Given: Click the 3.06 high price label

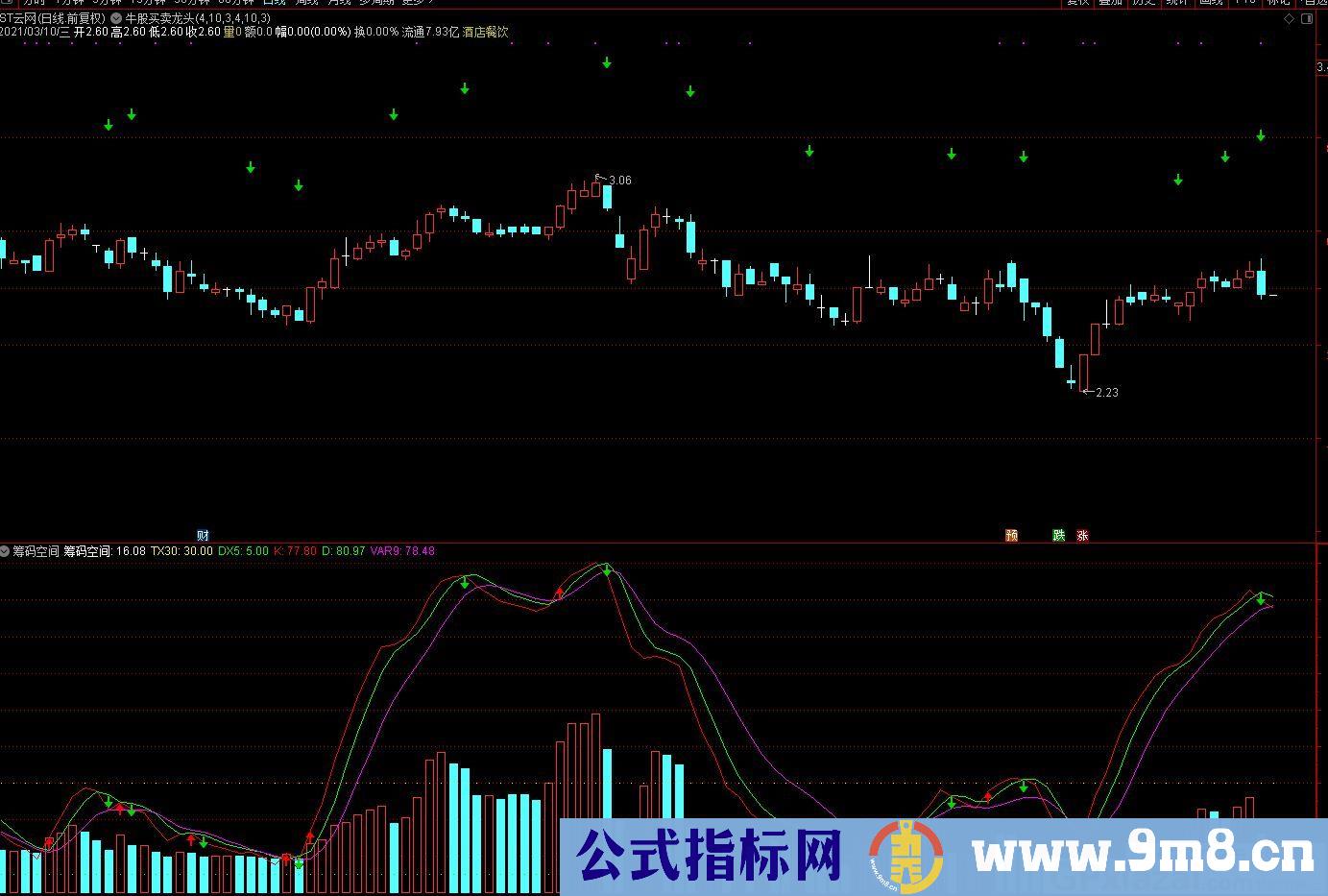Looking at the screenshot, I should pyautogui.click(x=620, y=181).
